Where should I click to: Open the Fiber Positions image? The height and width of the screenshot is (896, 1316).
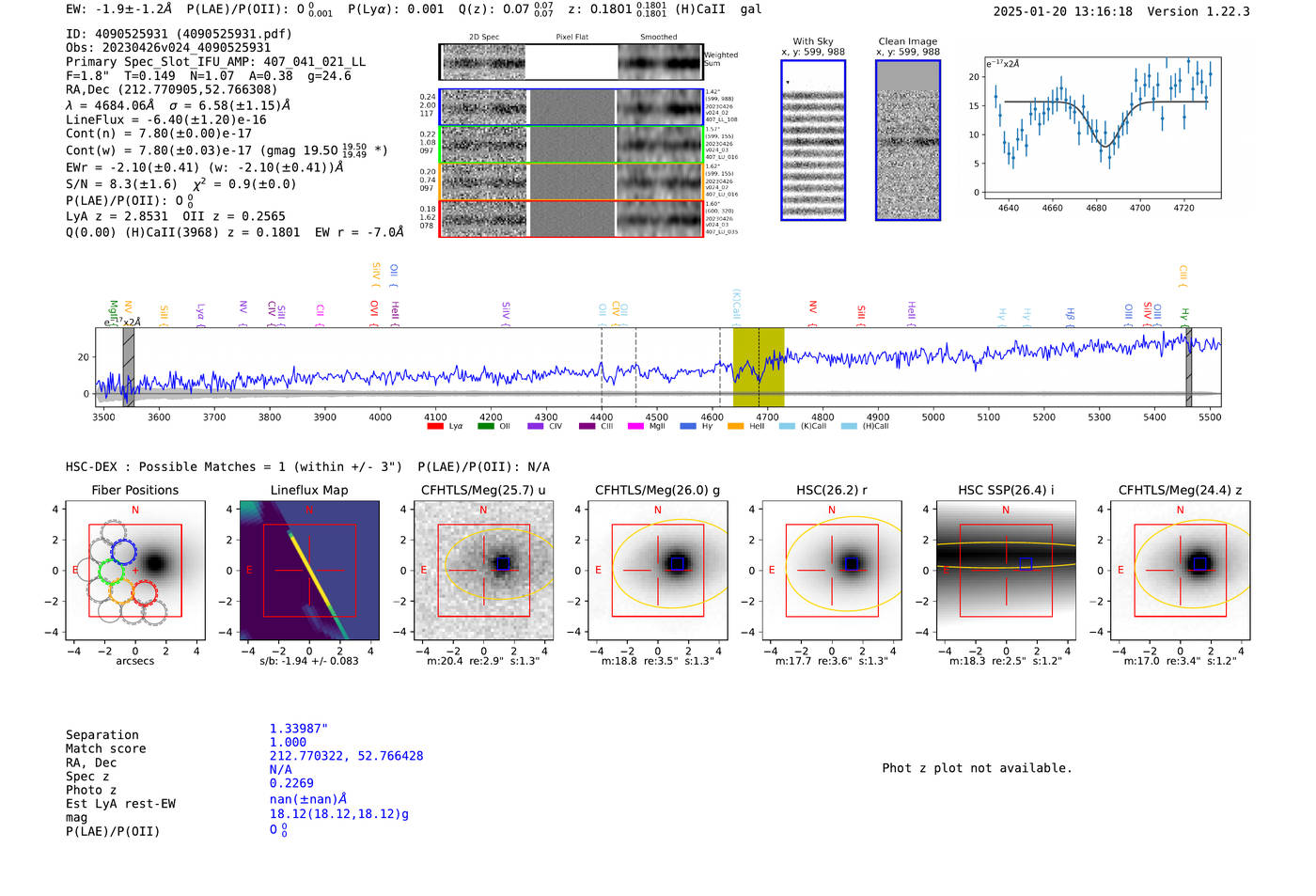(x=135, y=570)
